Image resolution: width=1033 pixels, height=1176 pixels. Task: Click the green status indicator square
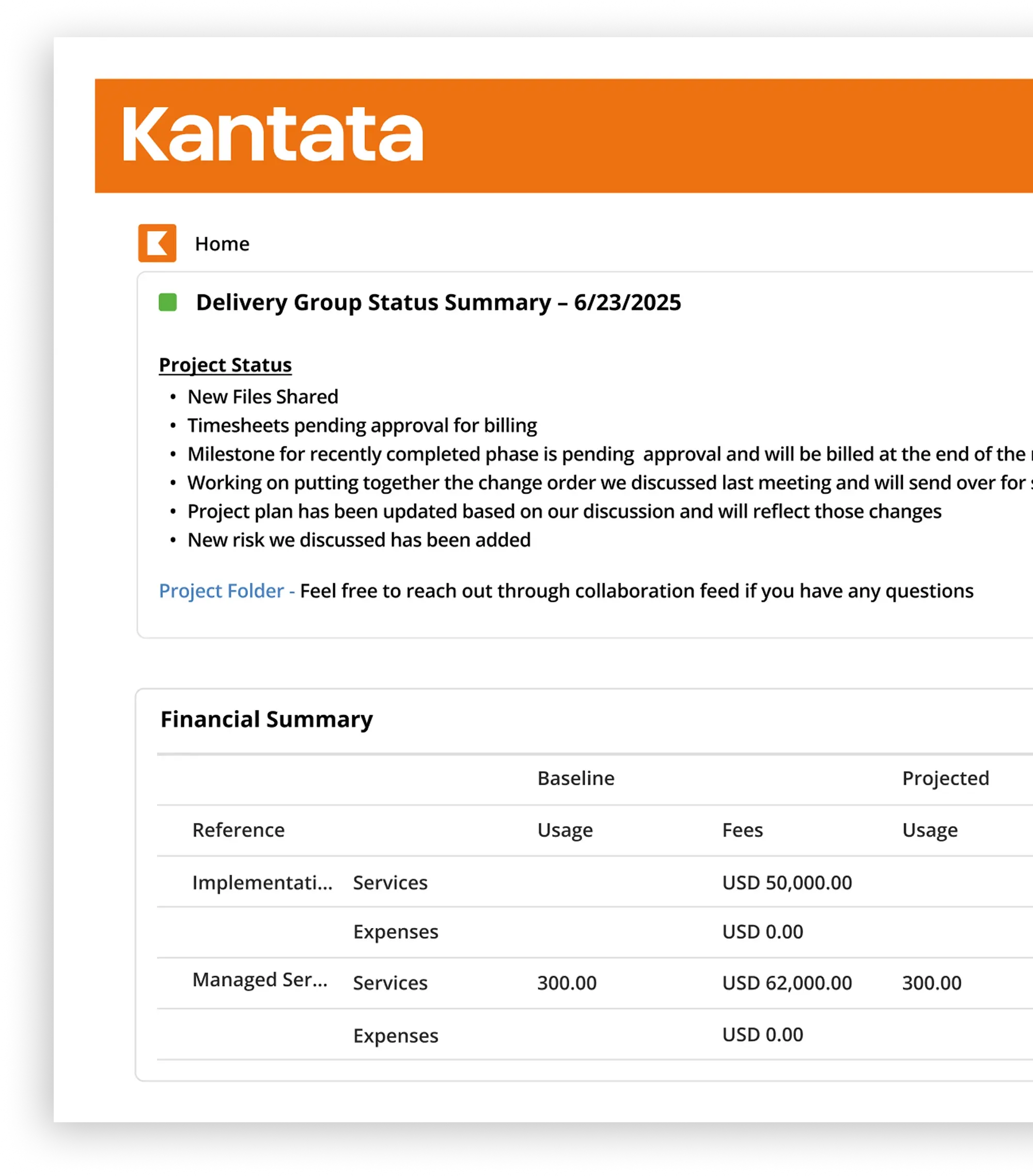[167, 302]
